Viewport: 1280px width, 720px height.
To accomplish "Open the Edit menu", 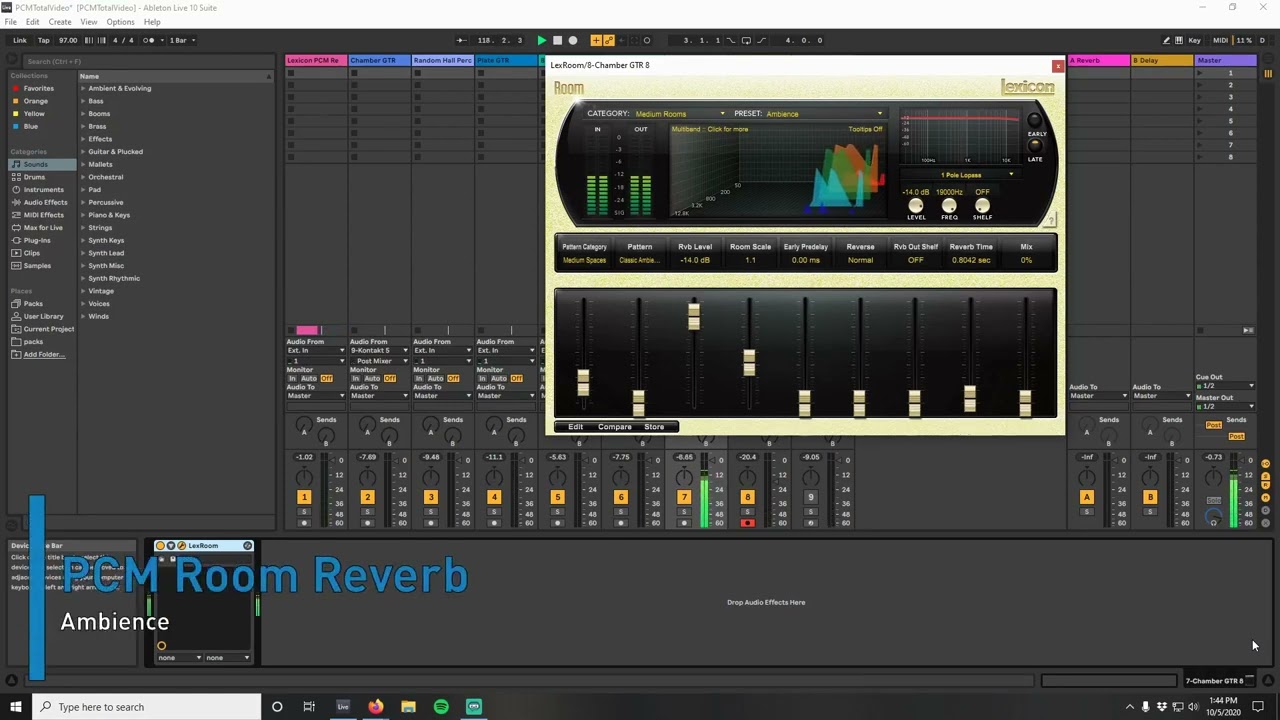I will click(33, 22).
